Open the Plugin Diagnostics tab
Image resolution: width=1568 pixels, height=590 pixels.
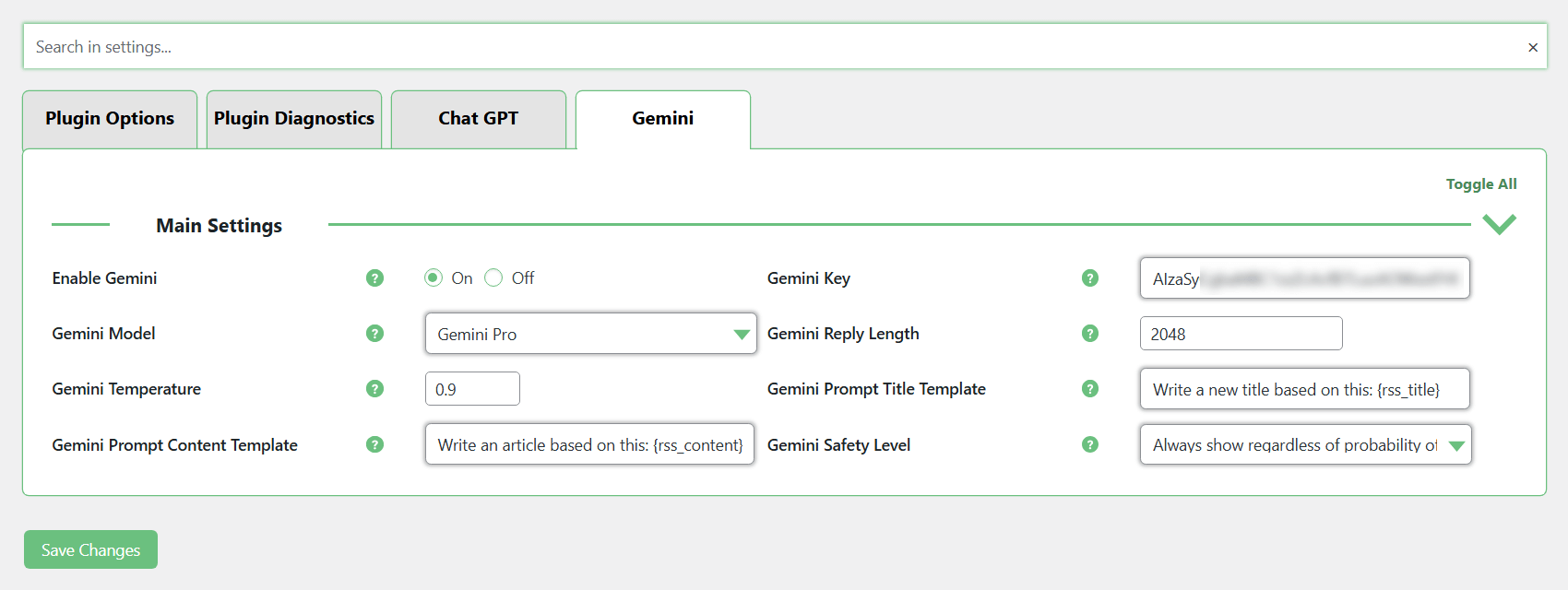tap(294, 119)
